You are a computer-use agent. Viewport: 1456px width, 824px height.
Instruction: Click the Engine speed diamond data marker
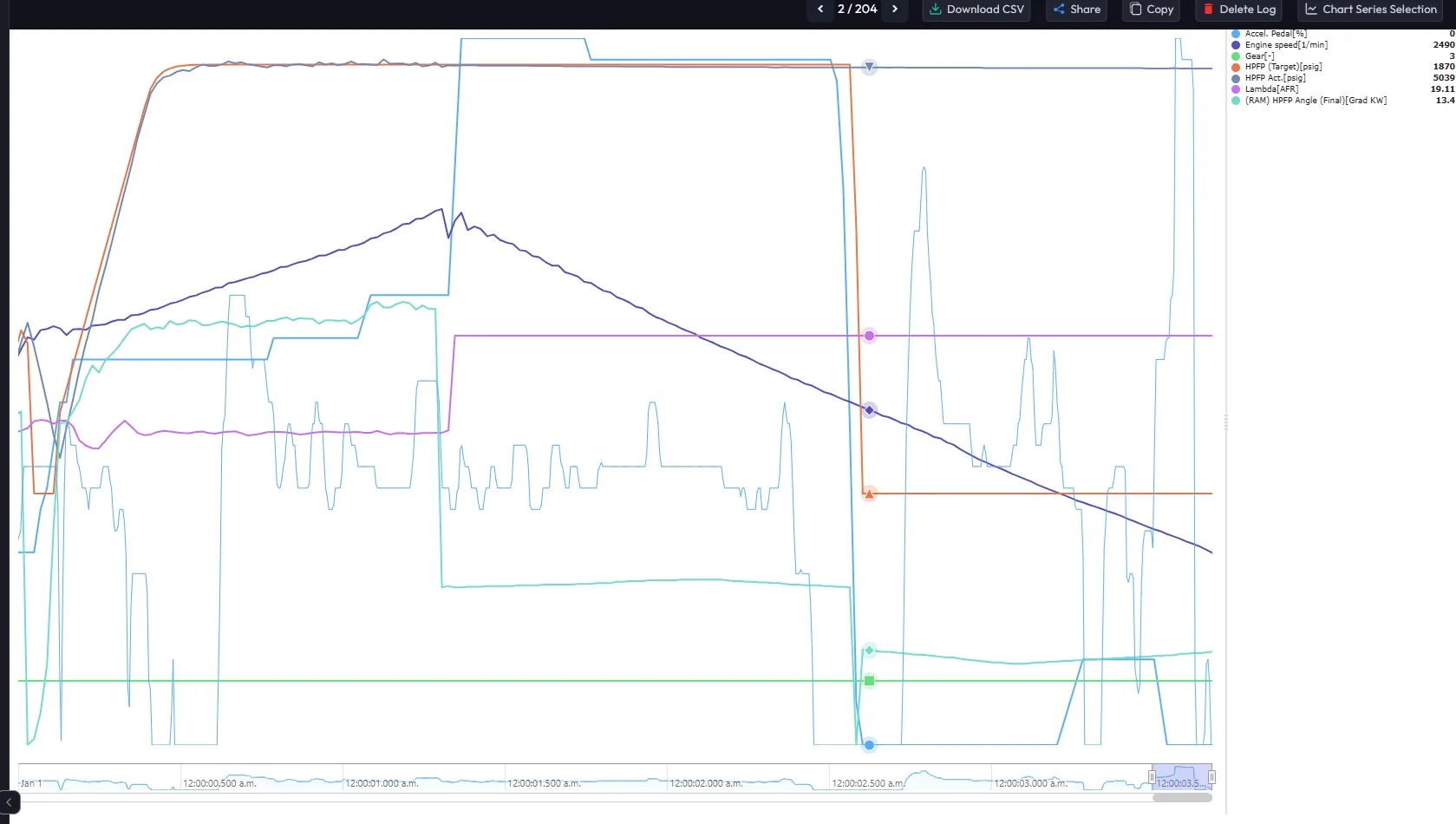[x=869, y=409]
